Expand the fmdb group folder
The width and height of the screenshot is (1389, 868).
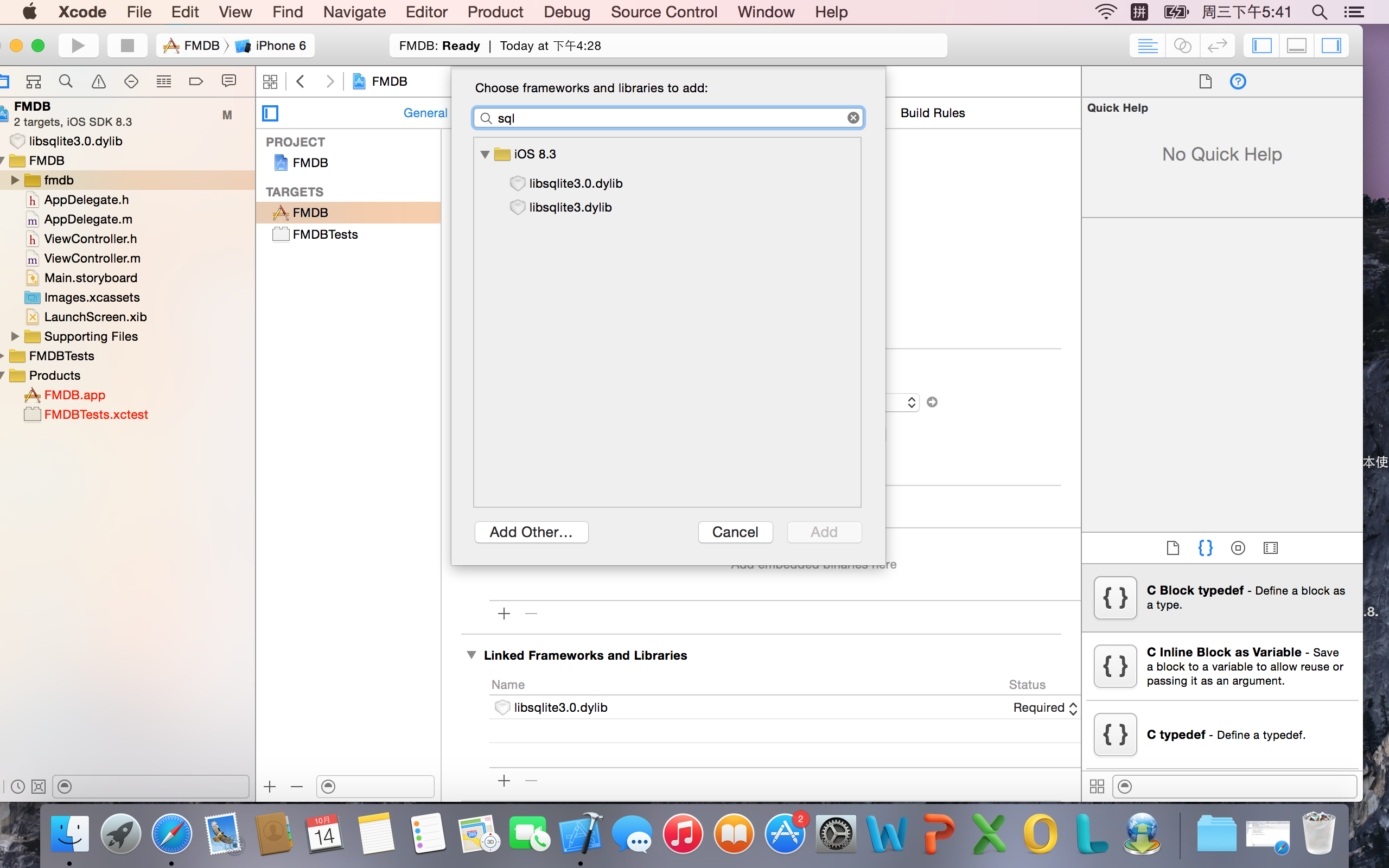click(x=15, y=180)
